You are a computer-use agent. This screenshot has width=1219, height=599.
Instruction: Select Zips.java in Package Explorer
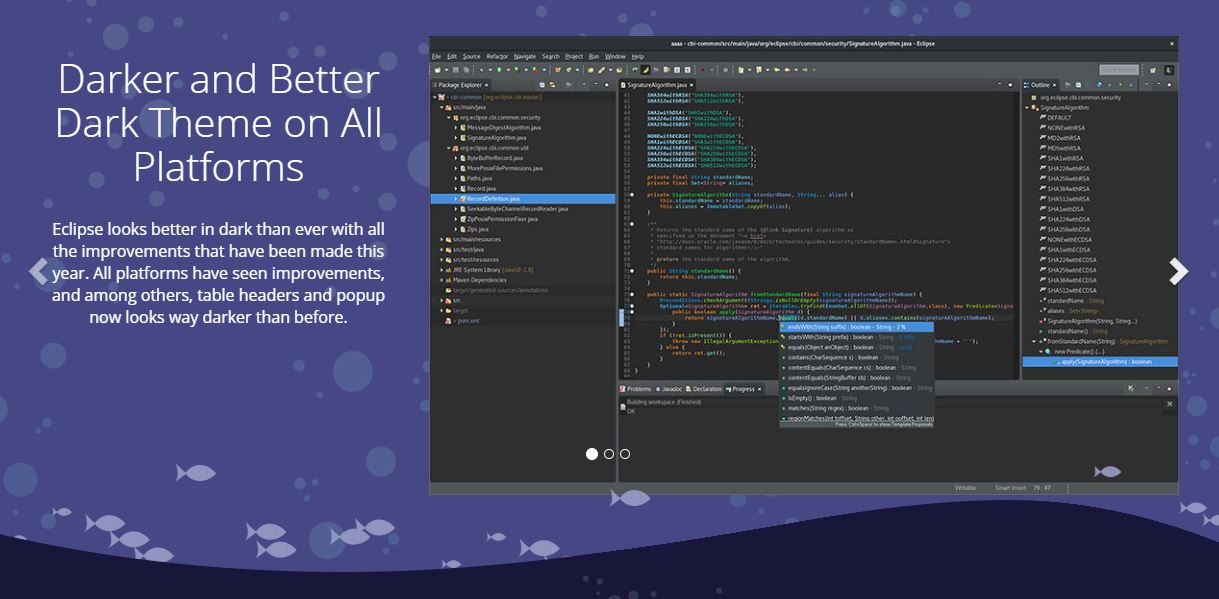(x=477, y=229)
